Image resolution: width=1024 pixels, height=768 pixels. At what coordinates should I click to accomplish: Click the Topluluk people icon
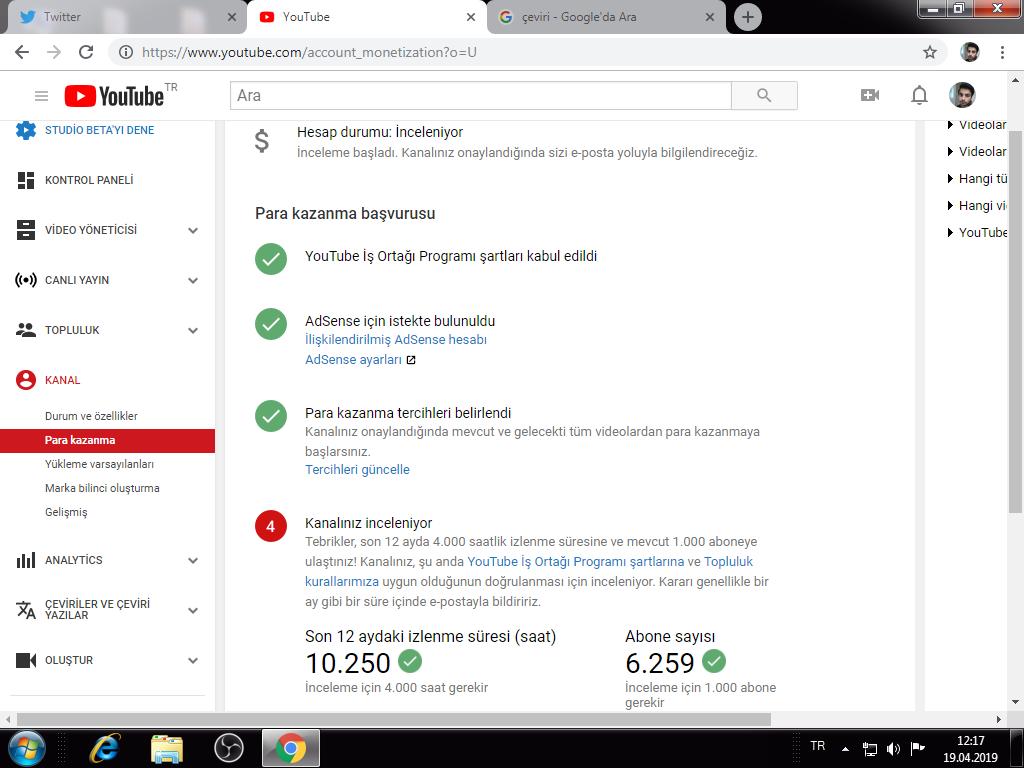(x=25, y=330)
